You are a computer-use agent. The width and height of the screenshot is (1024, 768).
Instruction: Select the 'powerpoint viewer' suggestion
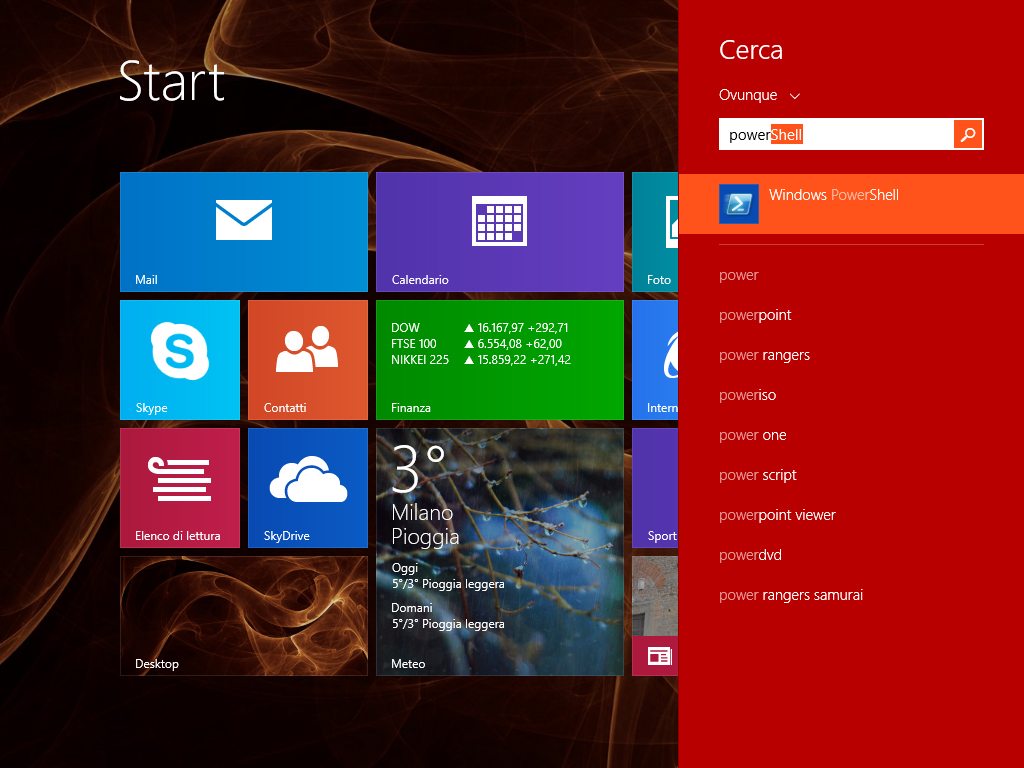click(x=777, y=515)
